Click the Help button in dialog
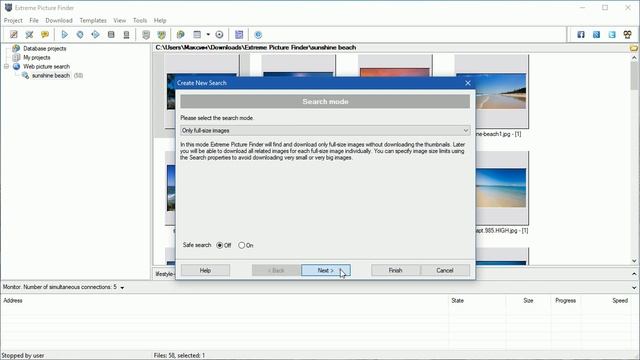The image size is (640, 360). pyautogui.click(x=205, y=270)
